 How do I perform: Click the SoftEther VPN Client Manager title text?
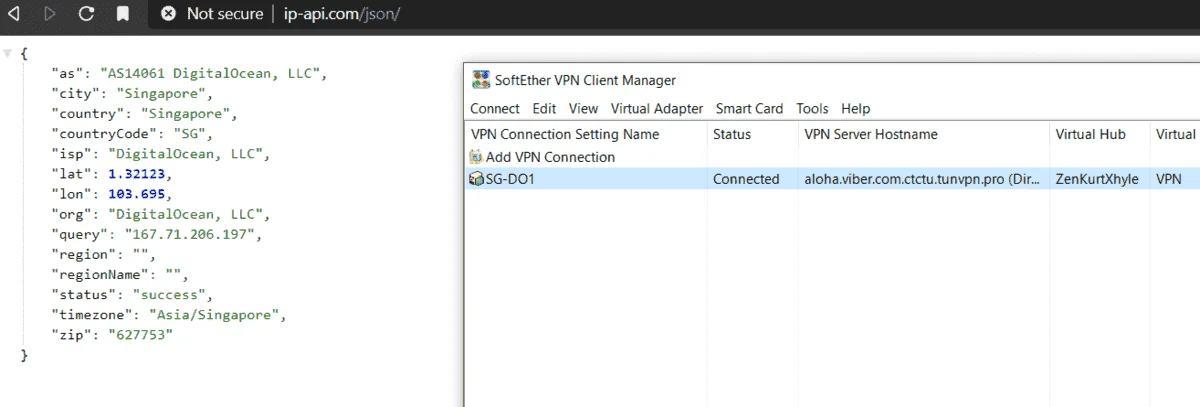(x=586, y=80)
